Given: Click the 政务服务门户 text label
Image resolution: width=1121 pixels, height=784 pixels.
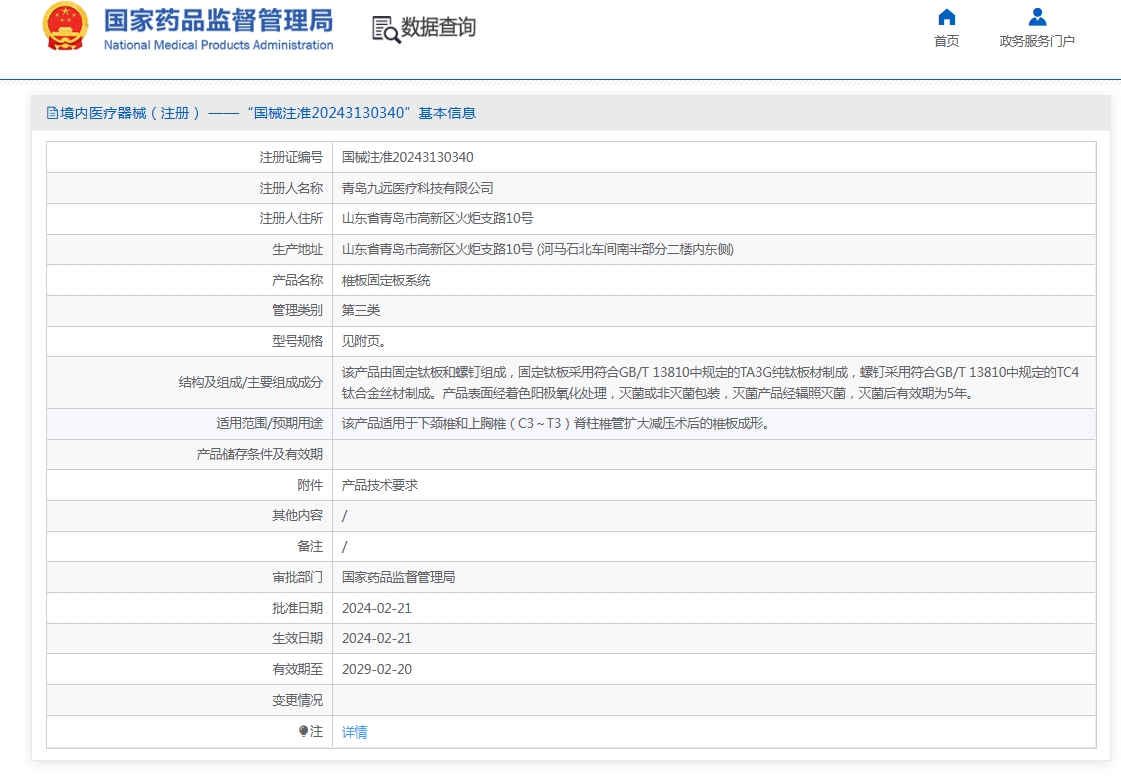Looking at the screenshot, I should (x=1037, y=41).
